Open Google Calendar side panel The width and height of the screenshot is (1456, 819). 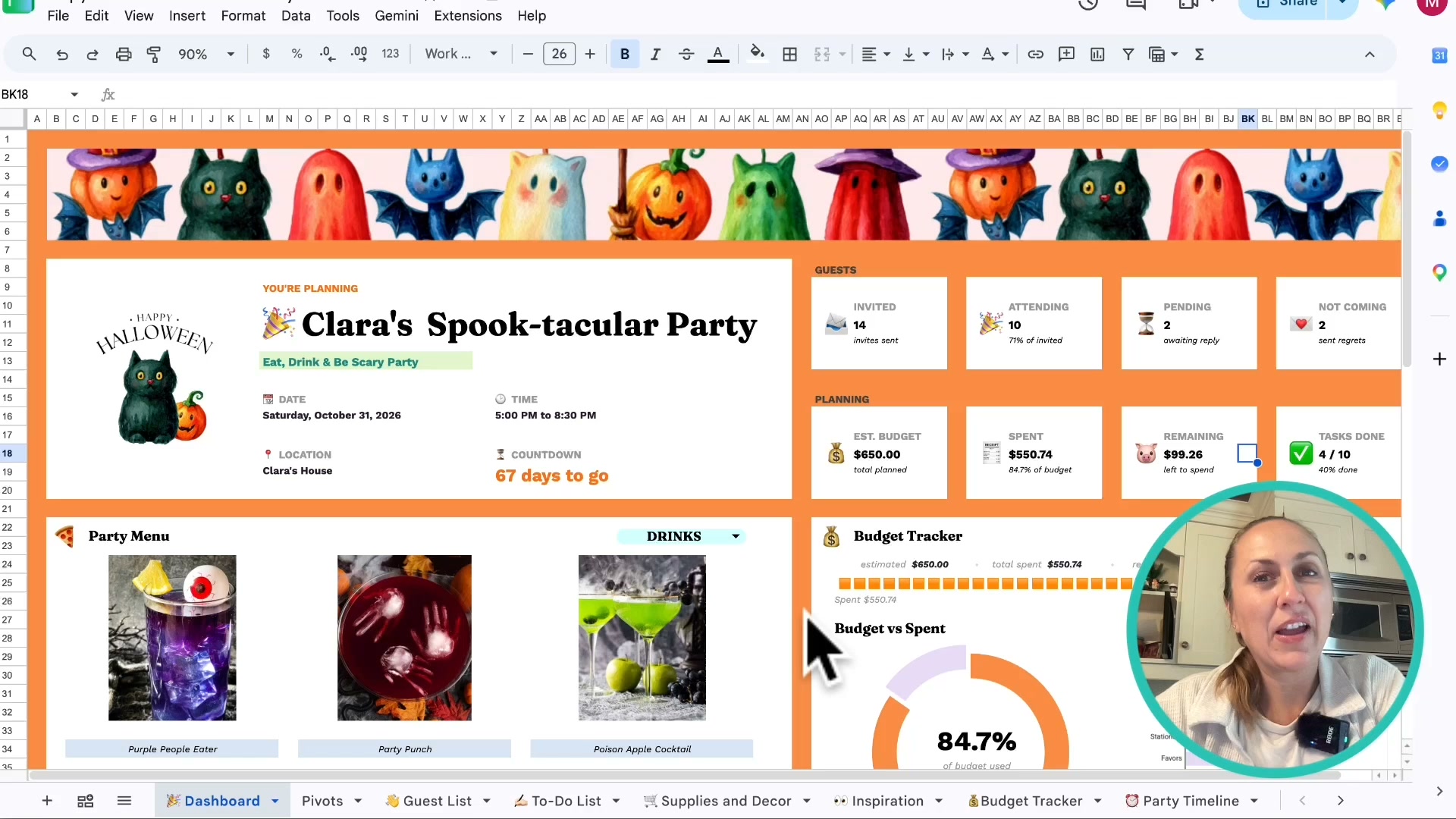coord(1439,56)
